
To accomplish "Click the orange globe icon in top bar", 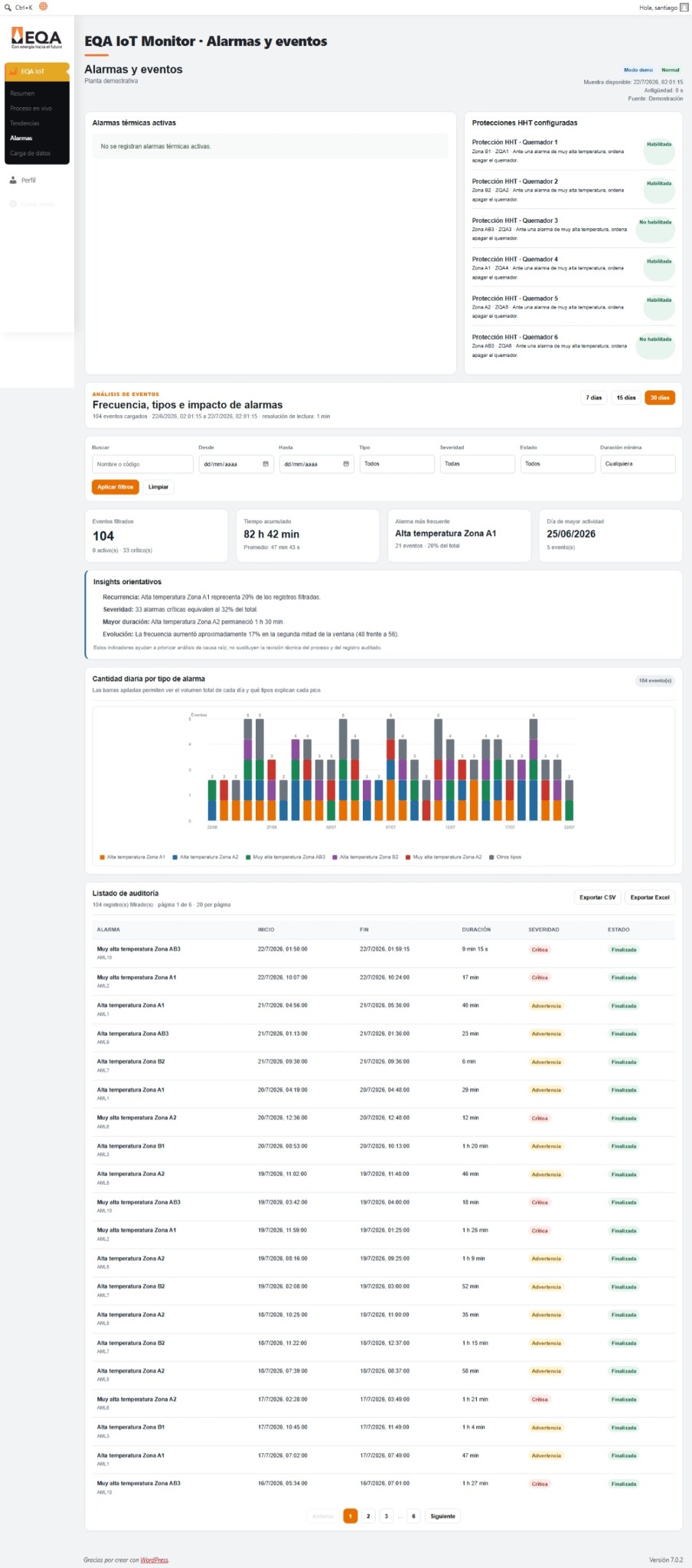I will click(x=43, y=7).
